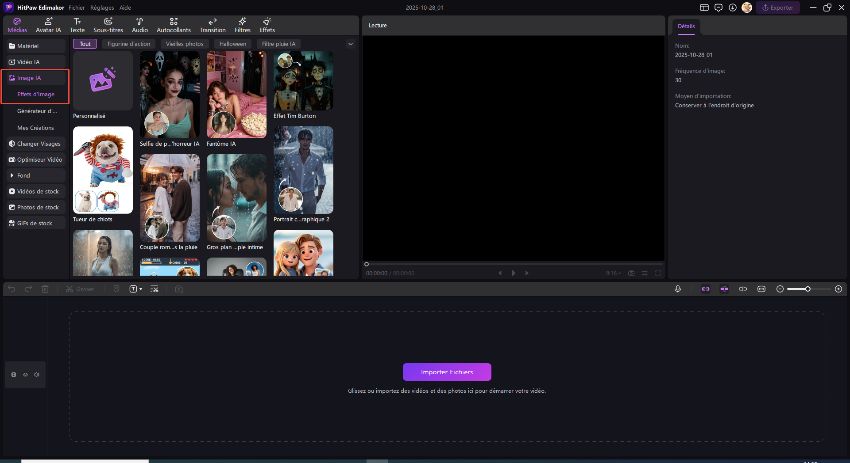Mute the track with the speaker icon
The height and width of the screenshot is (463, 850).
(x=36, y=375)
